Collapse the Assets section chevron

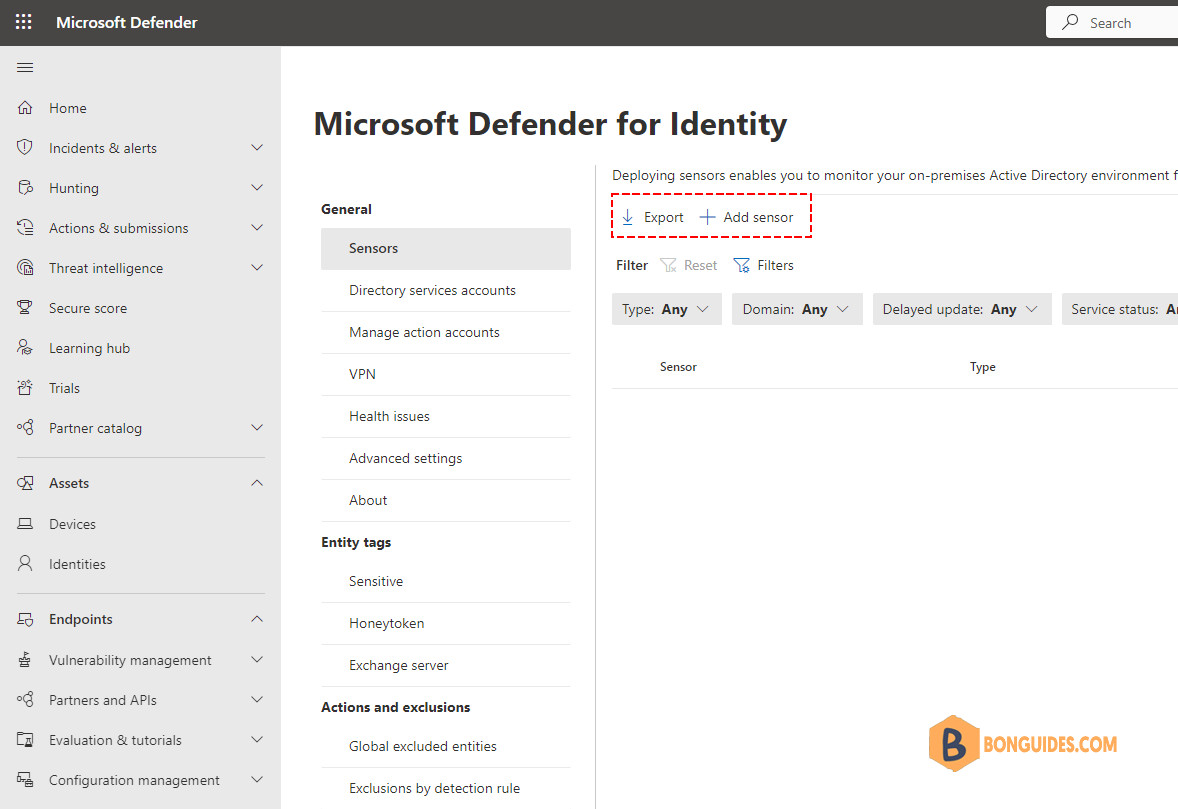(257, 482)
